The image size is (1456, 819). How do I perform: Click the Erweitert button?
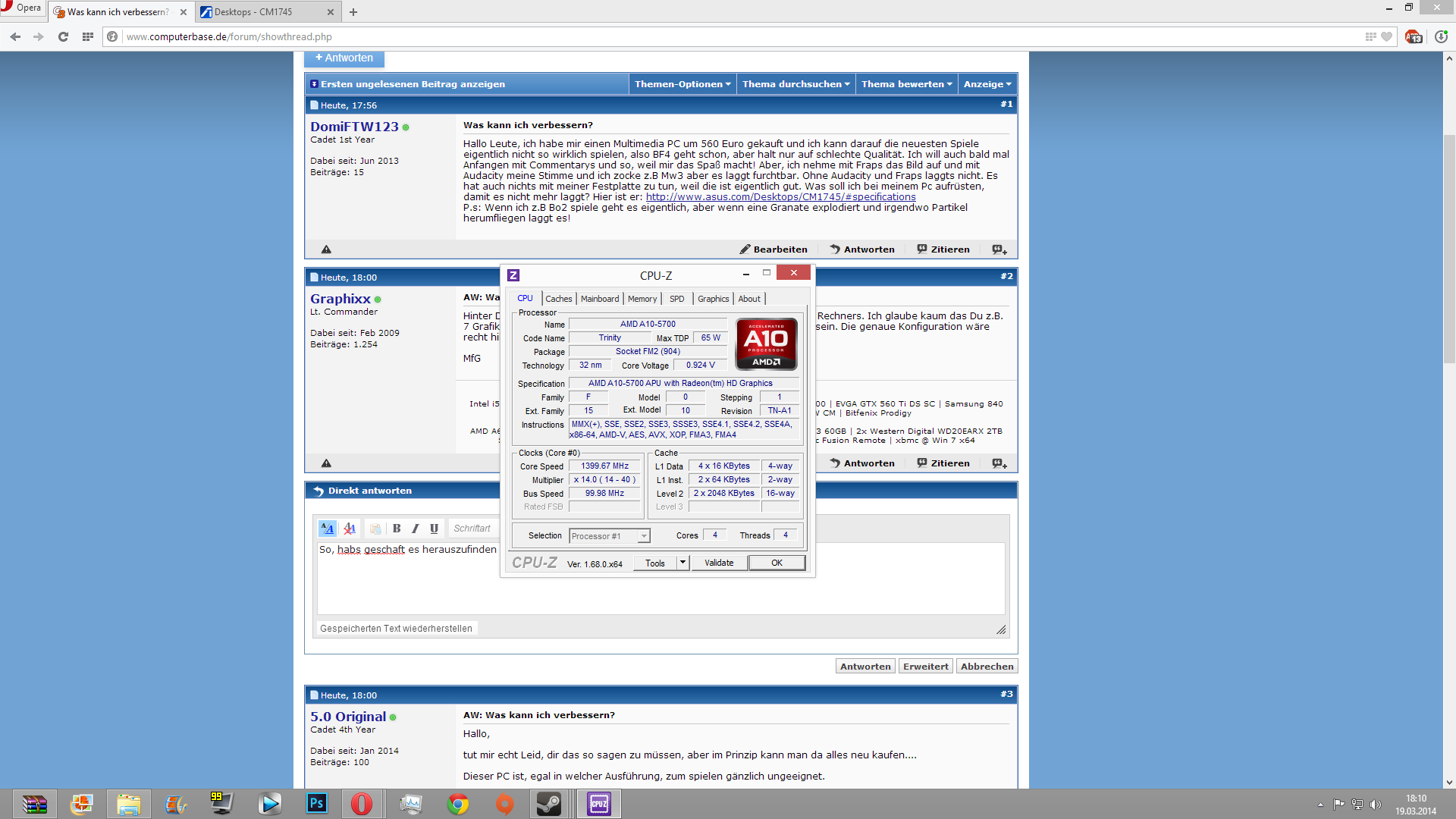coord(926,667)
